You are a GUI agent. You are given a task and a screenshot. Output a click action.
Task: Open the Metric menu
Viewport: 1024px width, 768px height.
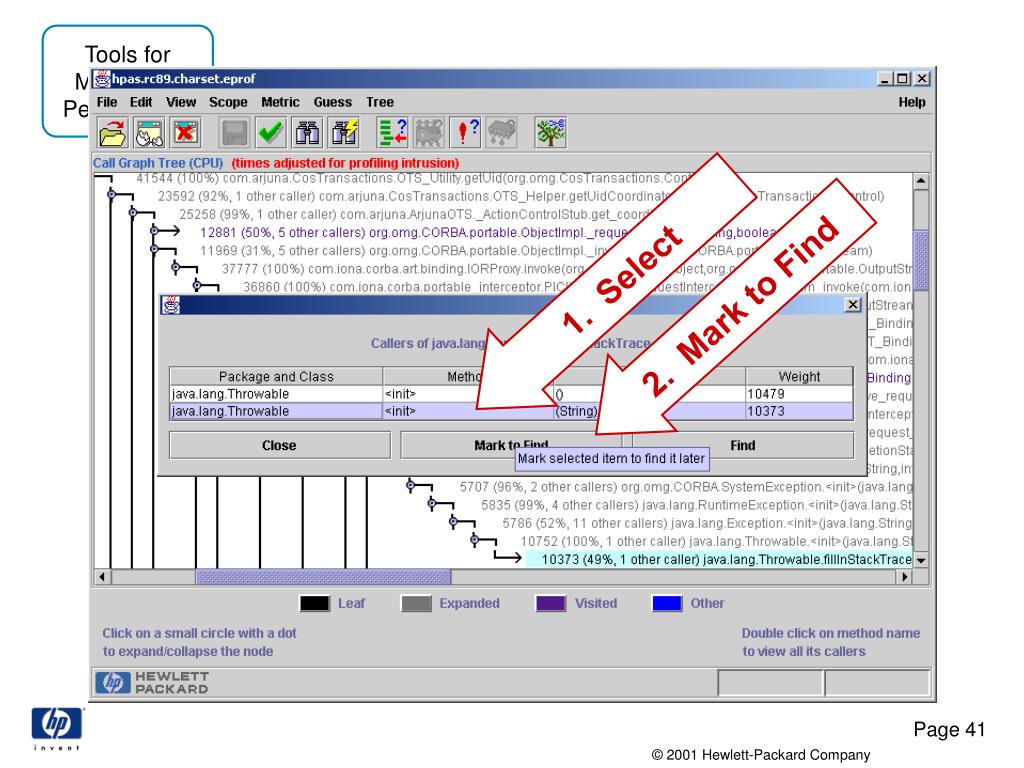click(x=280, y=103)
